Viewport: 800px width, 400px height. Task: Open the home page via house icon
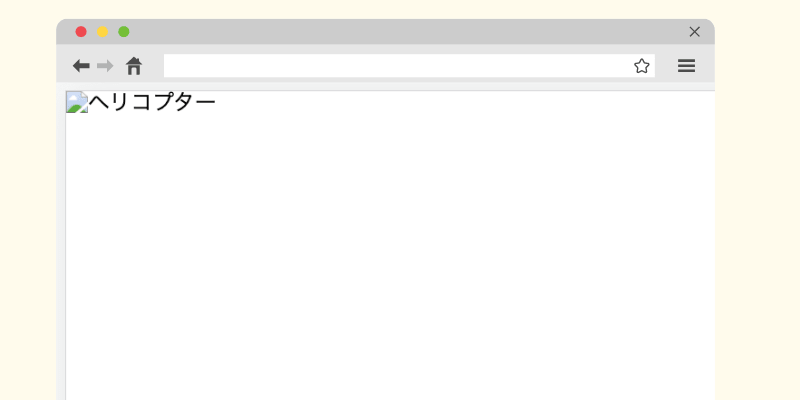(134, 66)
